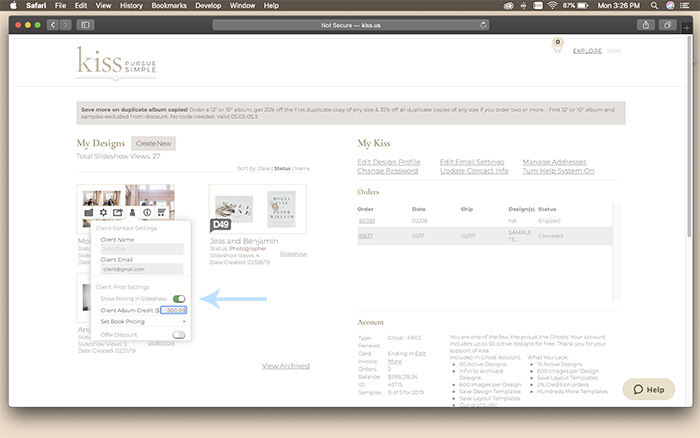Go forward with Safari forward arrow
Image resolution: width=700 pixels, height=438 pixels.
coord(66,25)
